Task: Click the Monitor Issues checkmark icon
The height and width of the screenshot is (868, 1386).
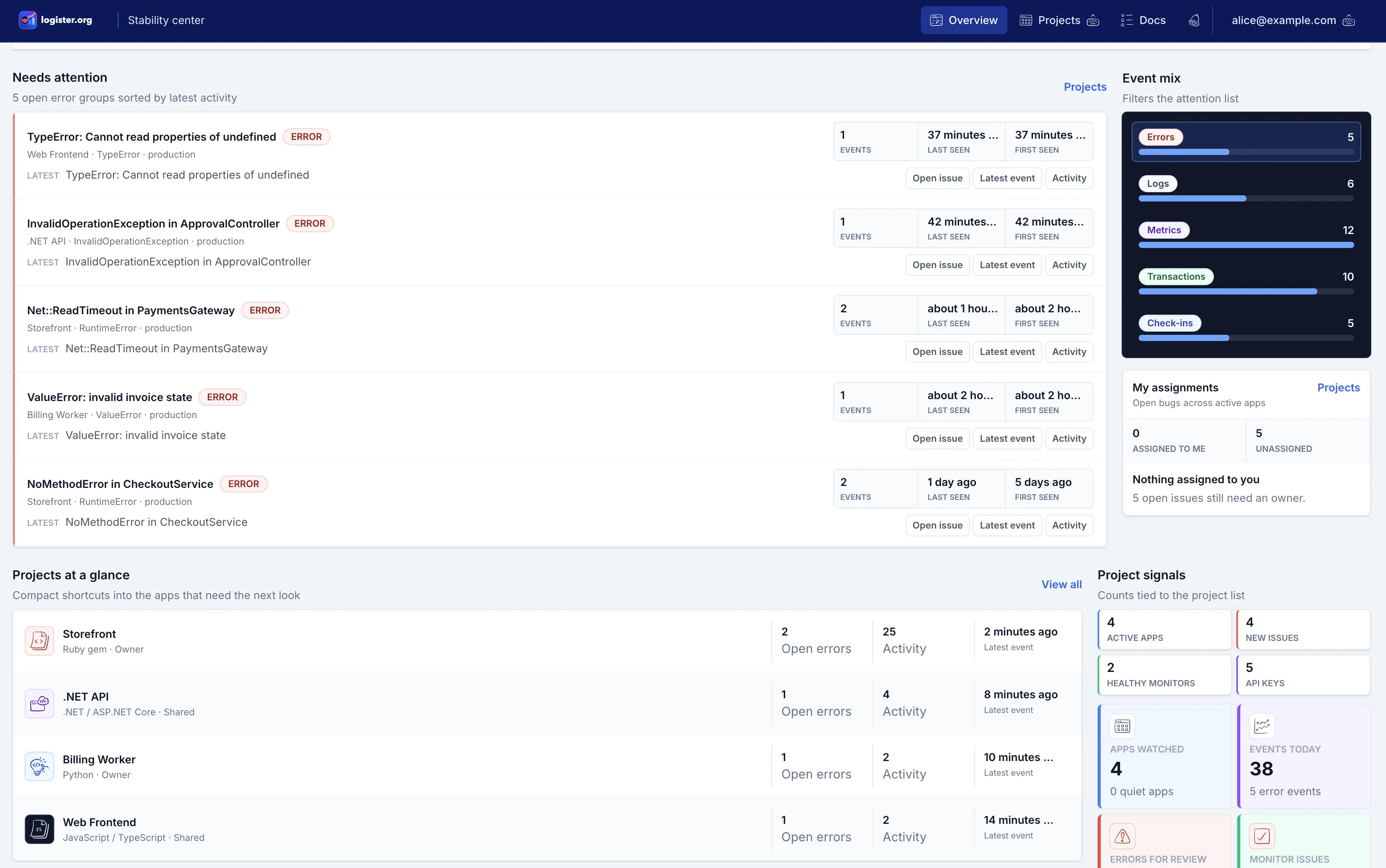Action: pyautogui.click(x=1262, y=837)
